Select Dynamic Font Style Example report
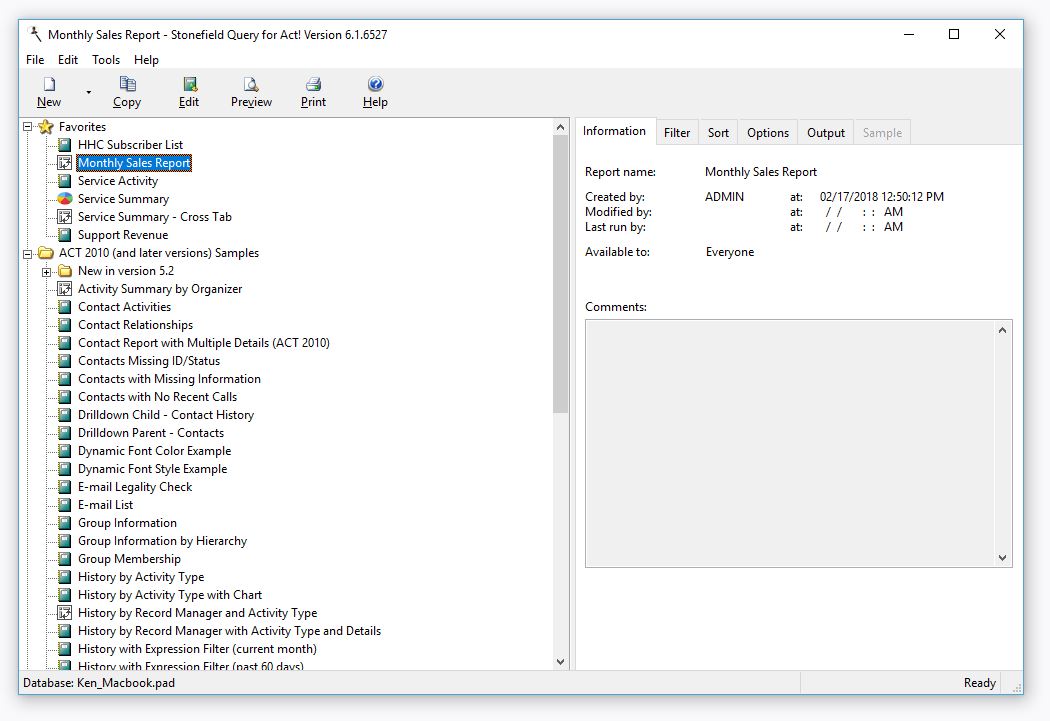The image size is (1050, 721). [153, 469]
